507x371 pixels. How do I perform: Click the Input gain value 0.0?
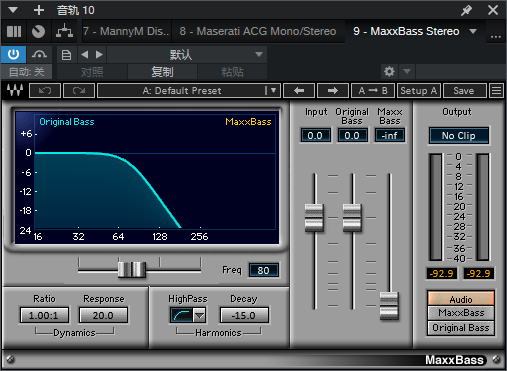pyautogui.click(x=315, y=136)
